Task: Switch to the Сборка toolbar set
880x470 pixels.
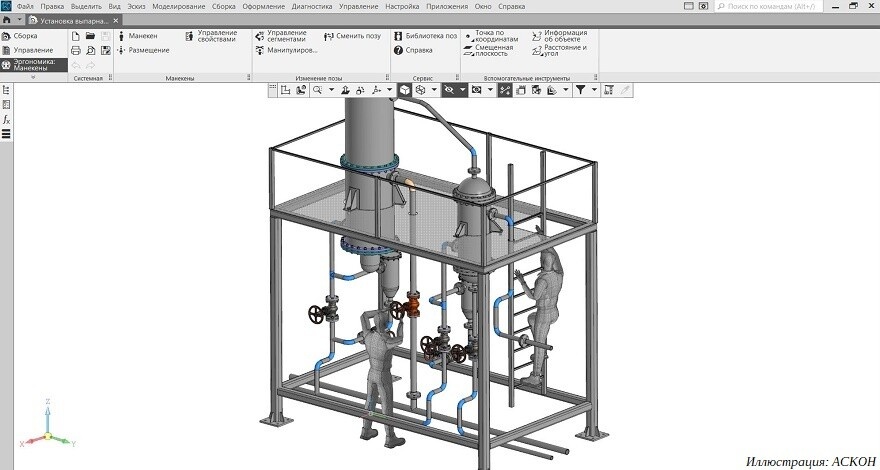Action: coord(20,36)
